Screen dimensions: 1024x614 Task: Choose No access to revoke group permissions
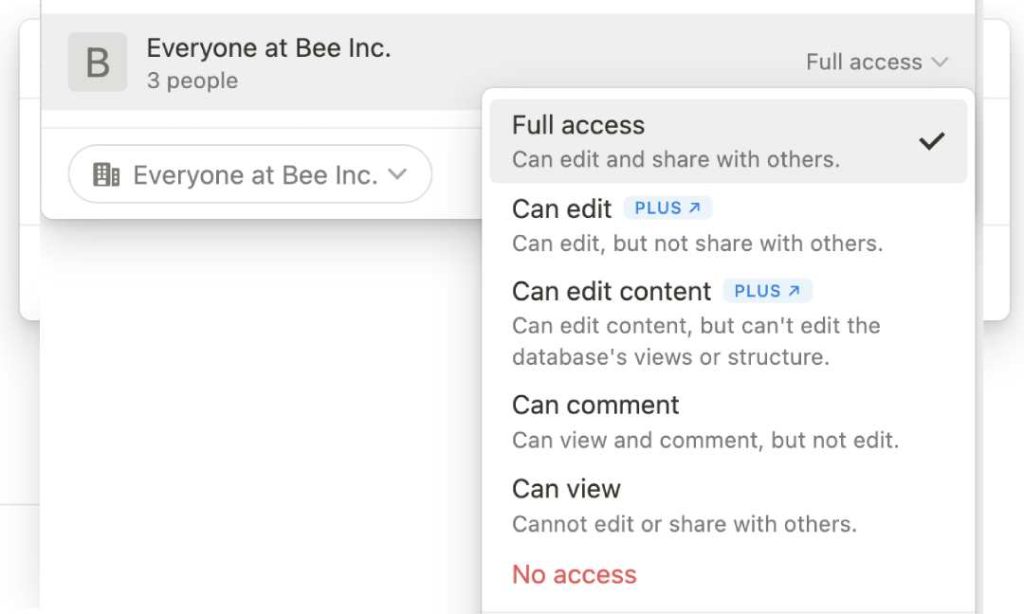[574, 574]
